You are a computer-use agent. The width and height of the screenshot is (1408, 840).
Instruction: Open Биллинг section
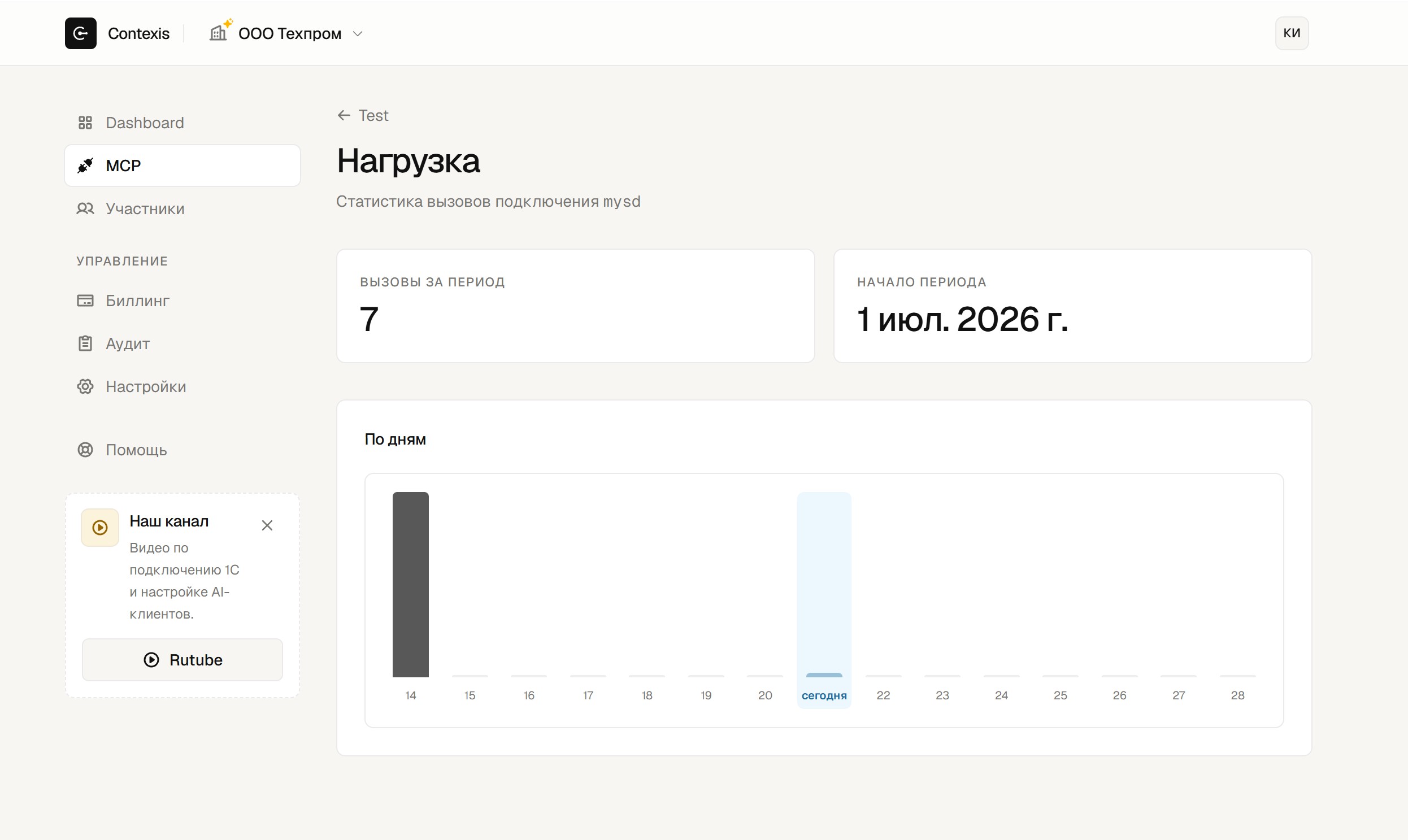182,301
